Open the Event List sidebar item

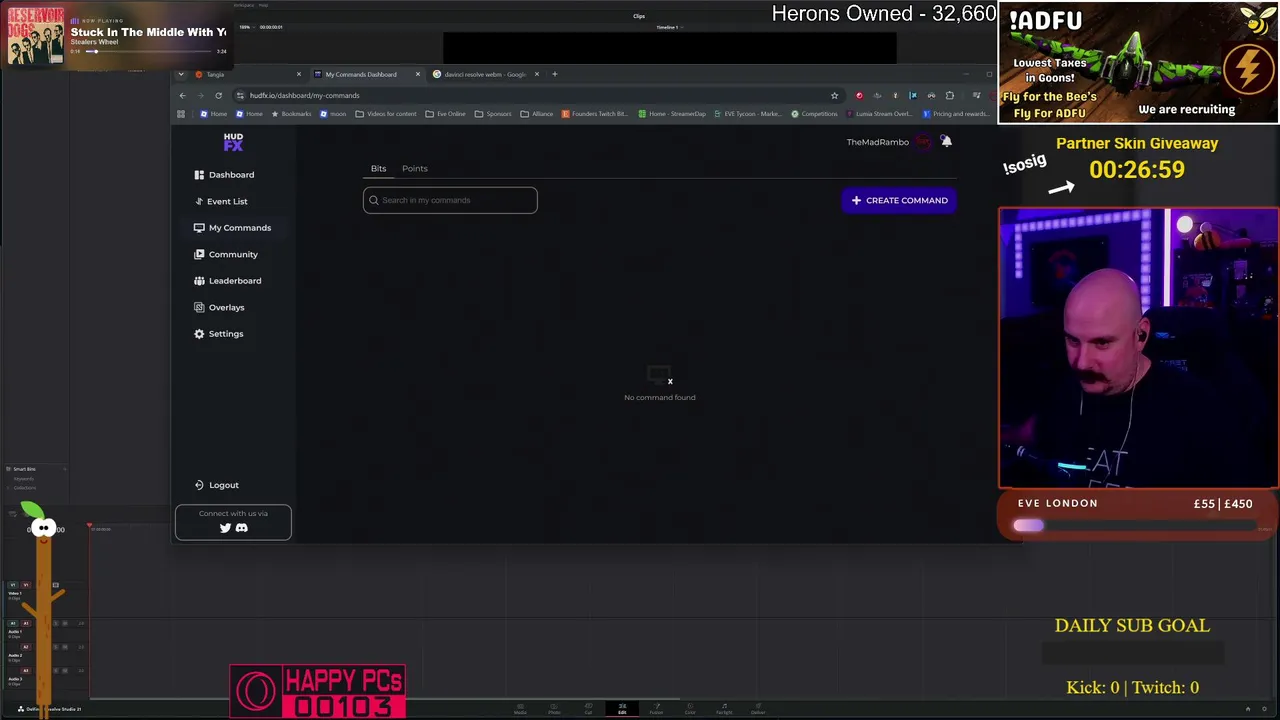point(221,201)
